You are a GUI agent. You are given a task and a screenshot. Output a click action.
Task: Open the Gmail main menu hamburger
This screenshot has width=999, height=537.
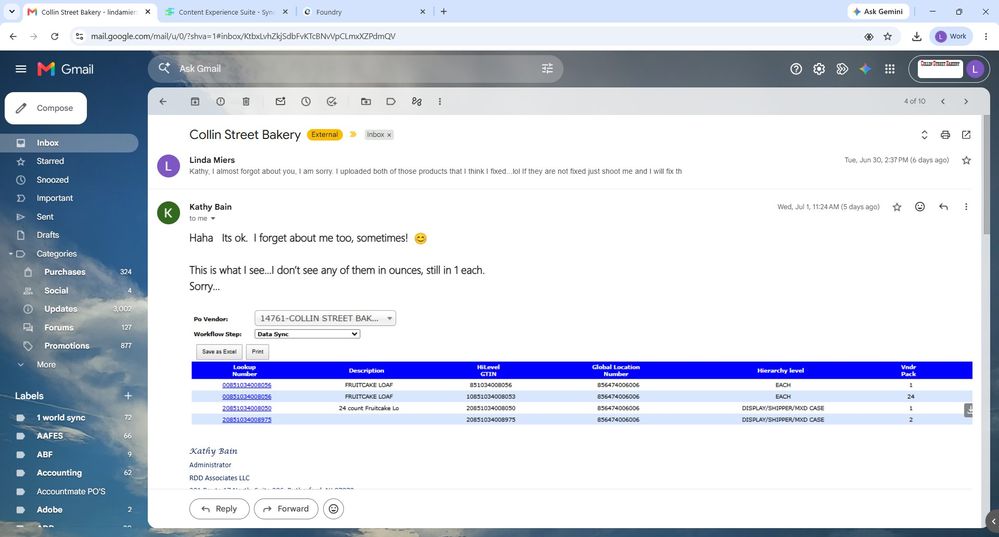(x=21, y=69)
